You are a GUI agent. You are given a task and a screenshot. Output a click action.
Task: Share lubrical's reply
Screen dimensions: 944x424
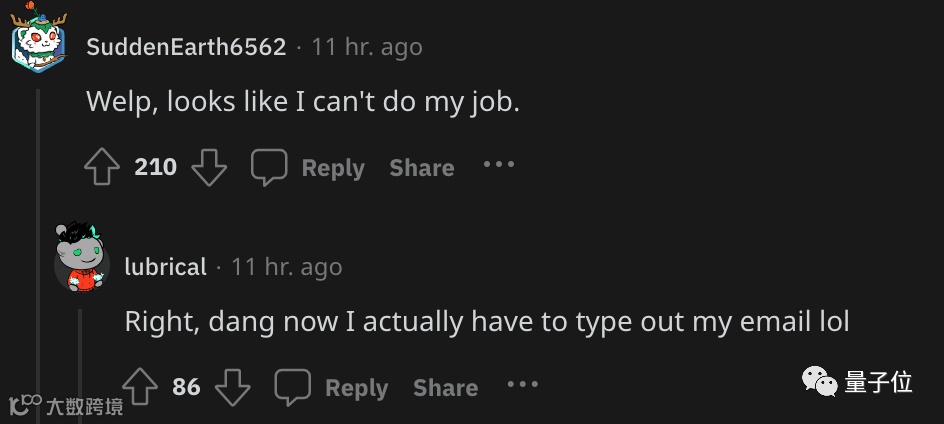coord(445,388)
